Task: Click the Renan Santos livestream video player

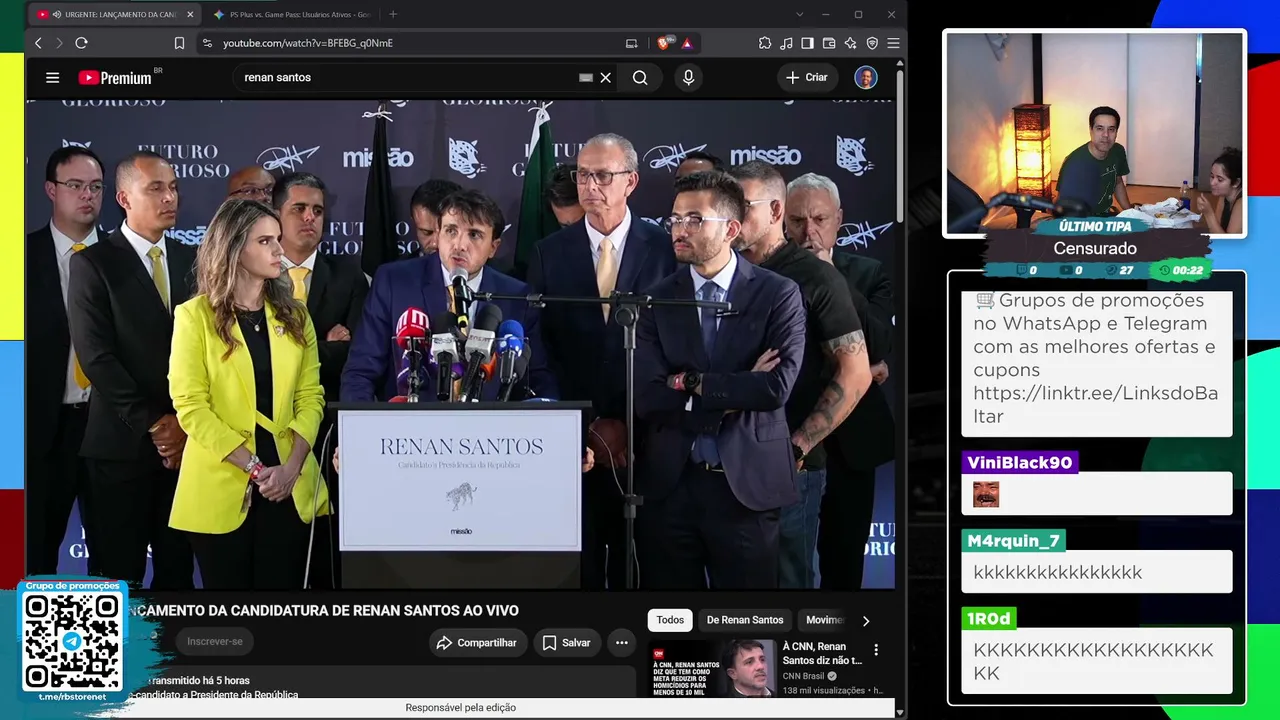Action: (x=460, y=343)
